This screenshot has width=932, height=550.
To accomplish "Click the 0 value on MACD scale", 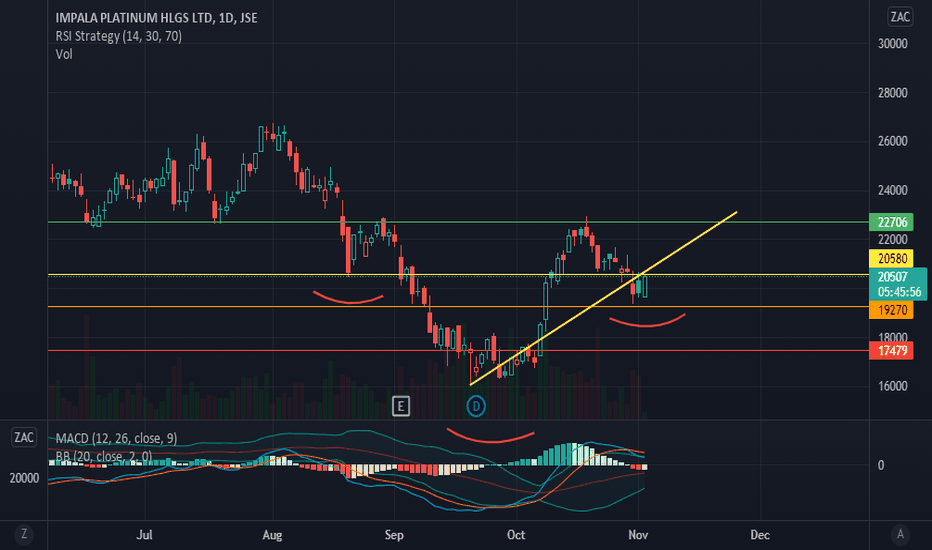I will pyautogui.click(x=881, y=465).
